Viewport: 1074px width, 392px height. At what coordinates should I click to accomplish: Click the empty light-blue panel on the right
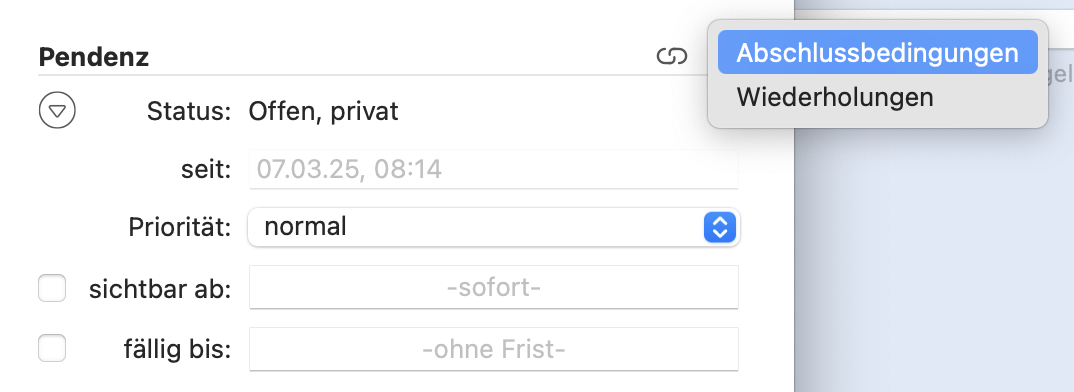click(934, 260)
